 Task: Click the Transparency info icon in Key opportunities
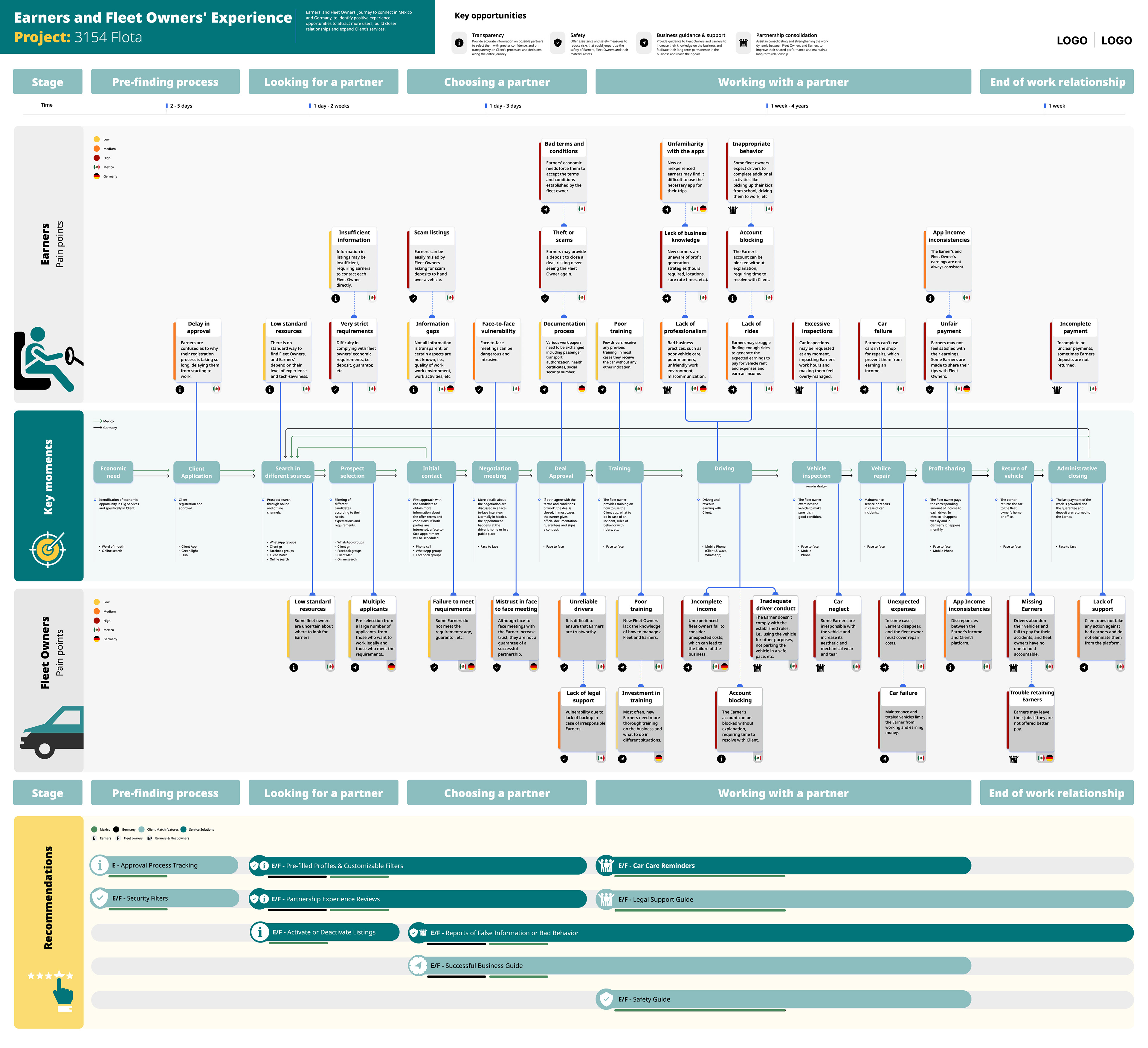click(x=459, y=43)
